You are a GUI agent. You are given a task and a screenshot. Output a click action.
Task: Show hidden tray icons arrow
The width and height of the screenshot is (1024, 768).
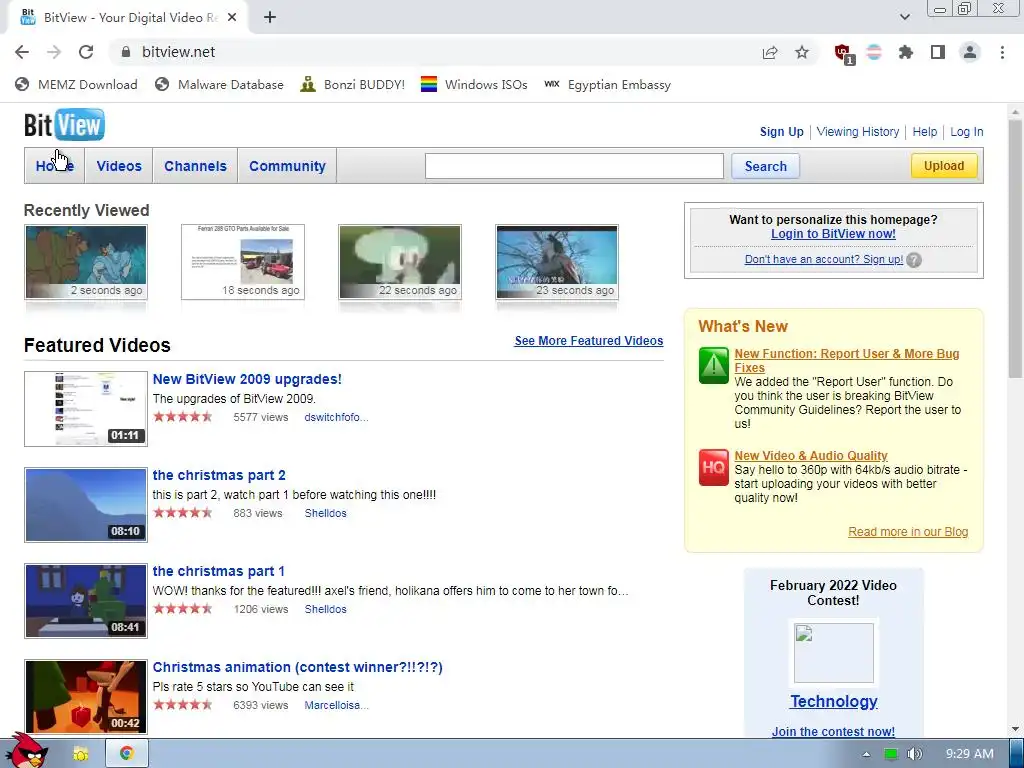pyautogui.click(x=867, y=754)
